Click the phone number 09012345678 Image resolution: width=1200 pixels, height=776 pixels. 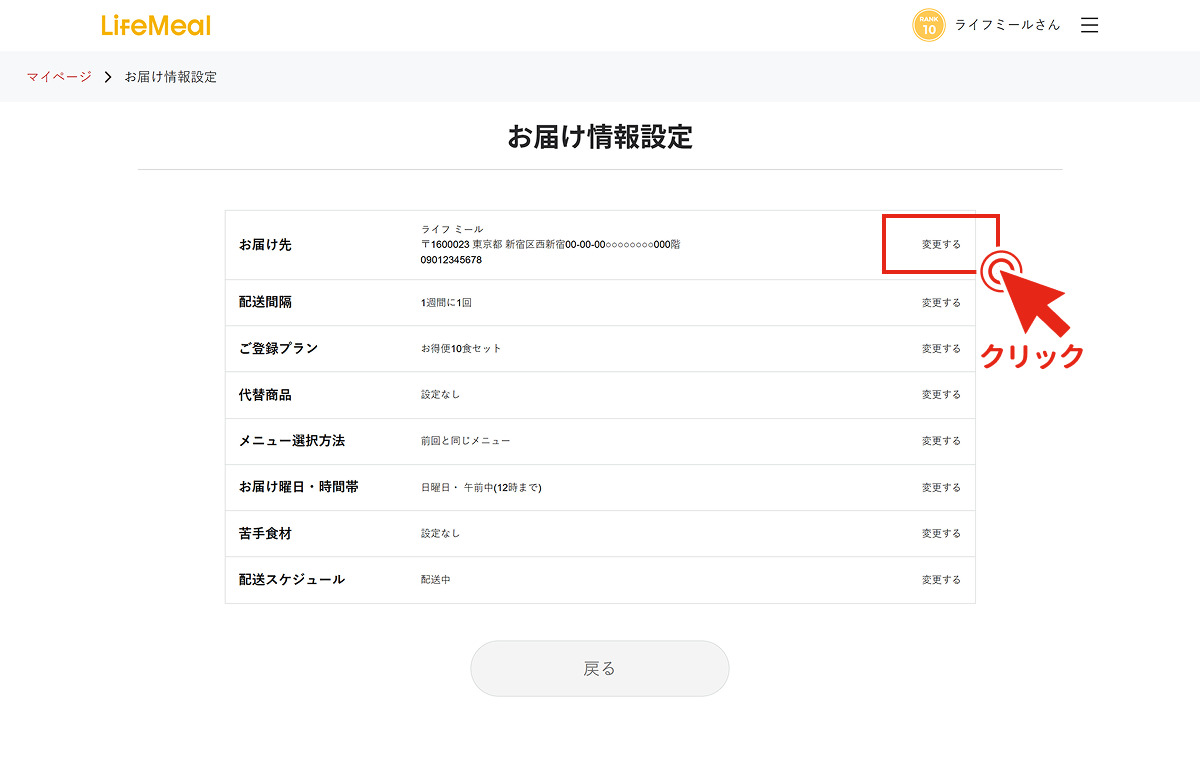pos(451,260)
